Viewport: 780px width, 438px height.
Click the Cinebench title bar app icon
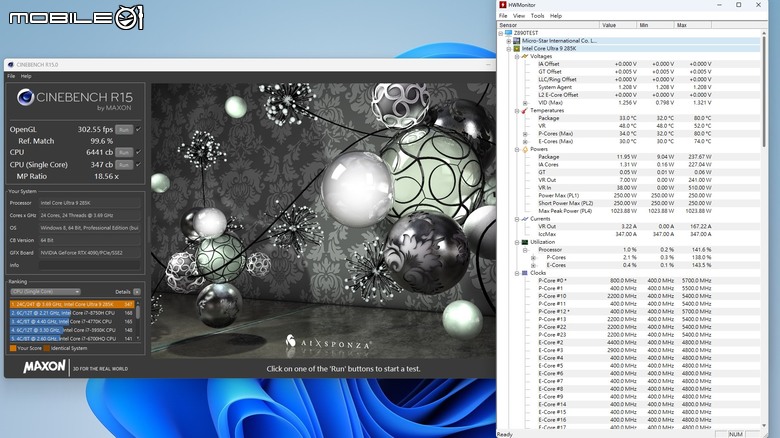tap(11, 65)
